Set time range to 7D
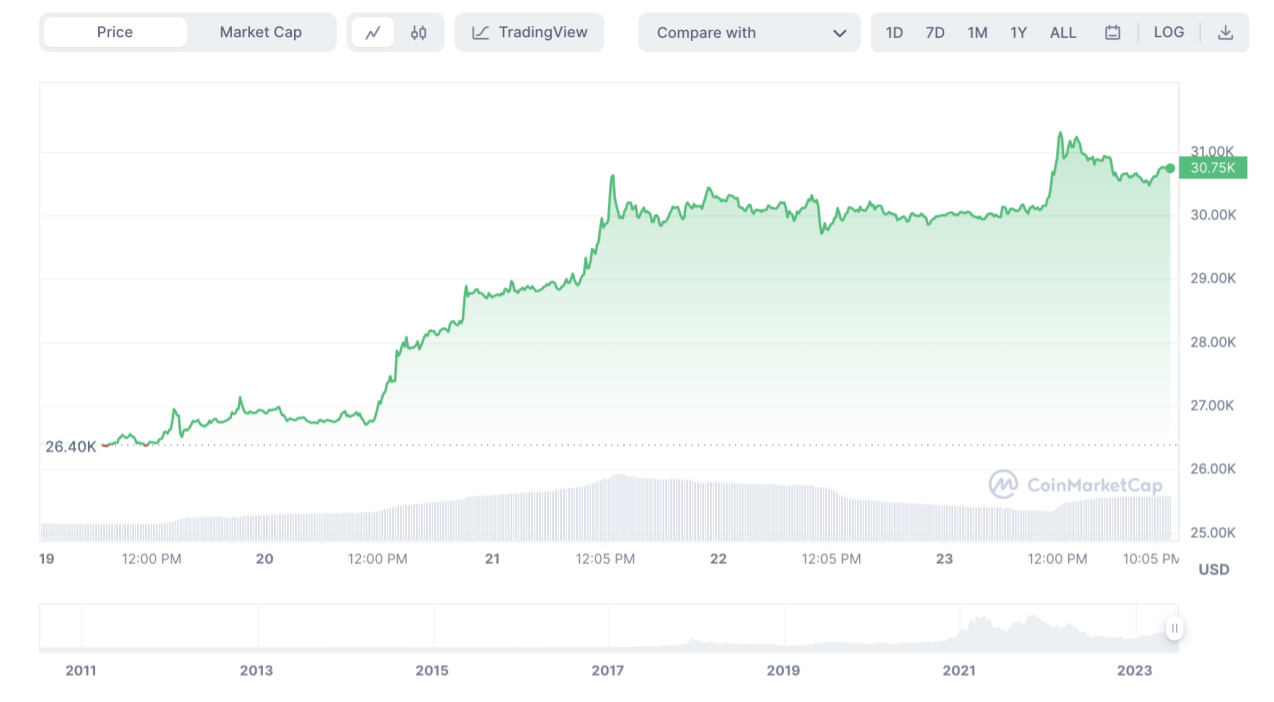This screenshot has width=1274, height=702. 935,33
